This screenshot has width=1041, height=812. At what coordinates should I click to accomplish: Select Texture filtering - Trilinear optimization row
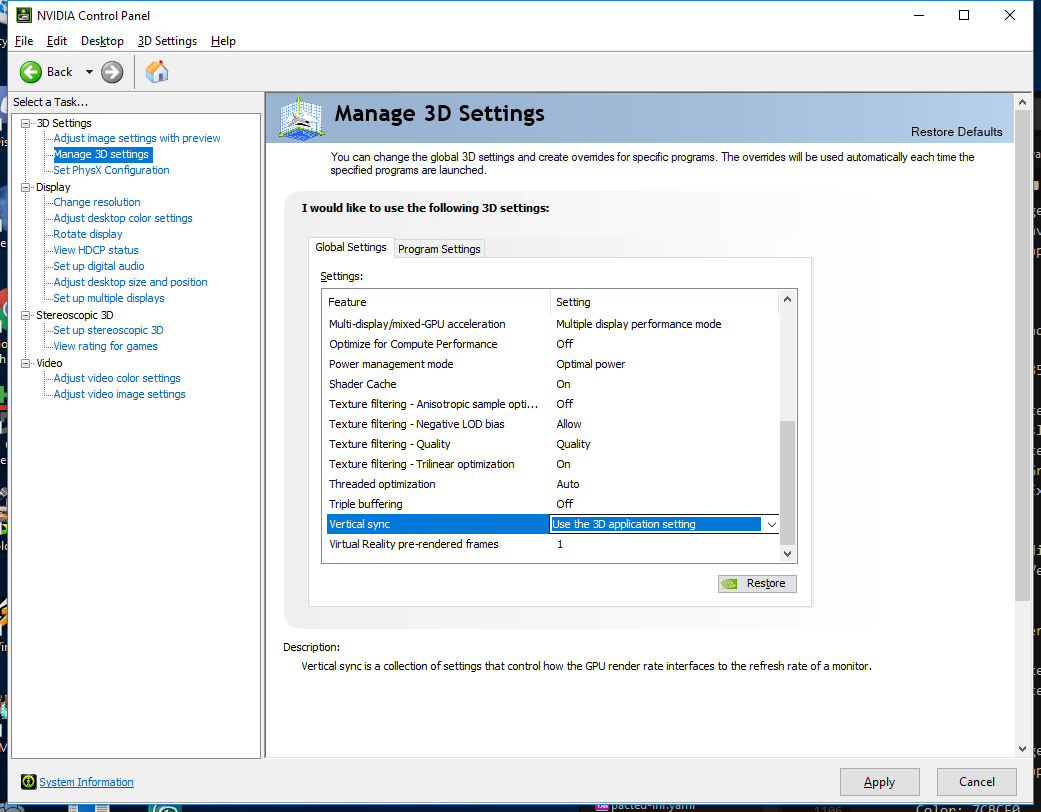(552, 464)
